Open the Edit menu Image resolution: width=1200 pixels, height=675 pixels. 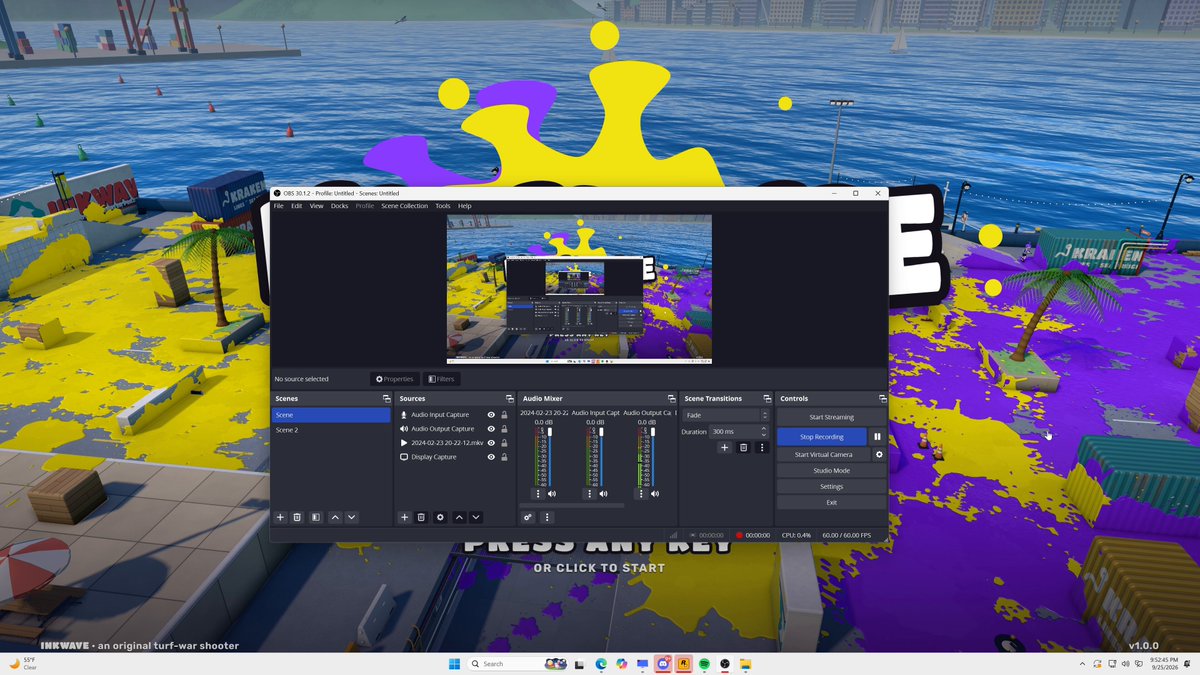pyautogui.click(x=297, y=206)
